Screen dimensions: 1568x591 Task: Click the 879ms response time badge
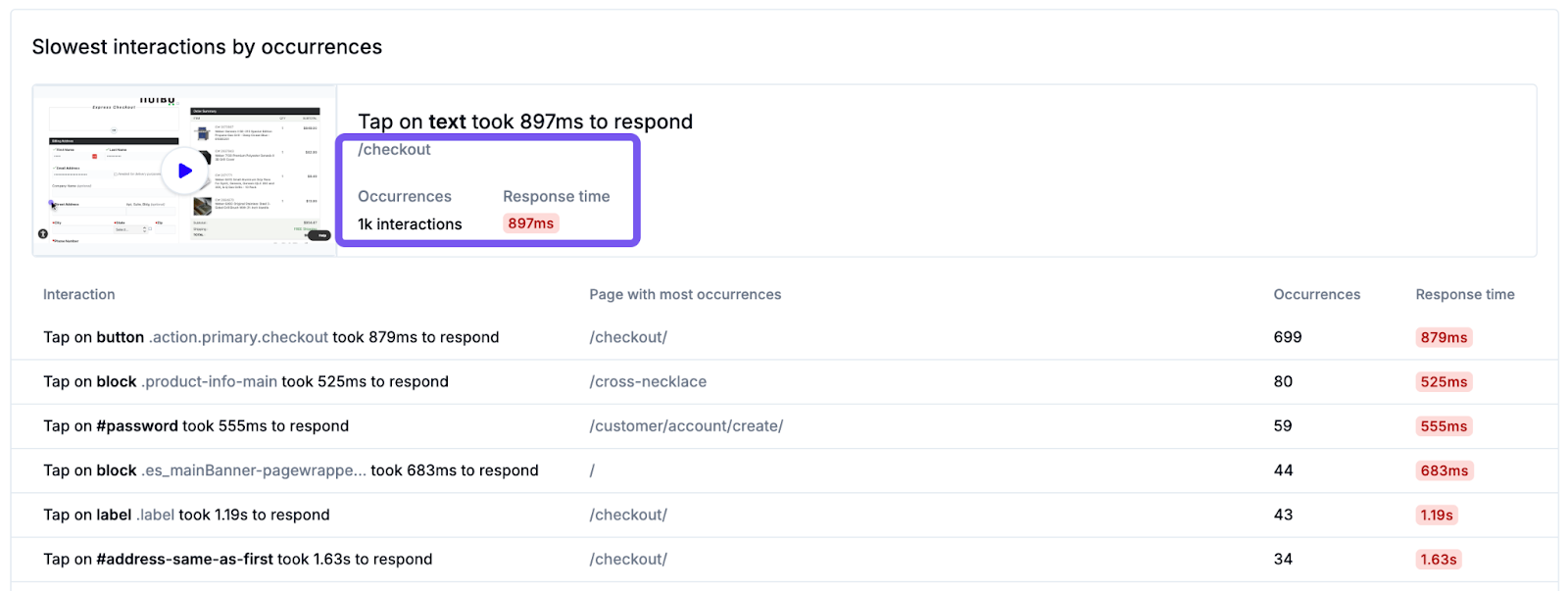1444,337
